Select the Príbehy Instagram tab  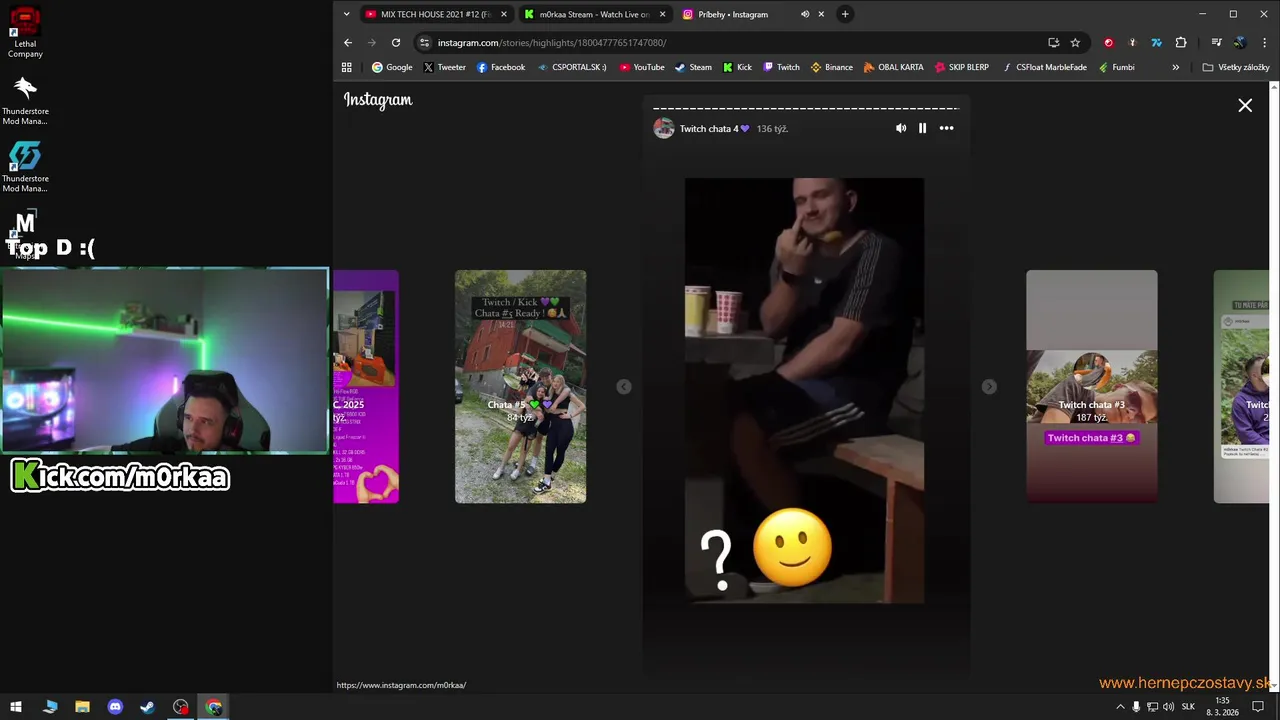(x=733, y=14)
